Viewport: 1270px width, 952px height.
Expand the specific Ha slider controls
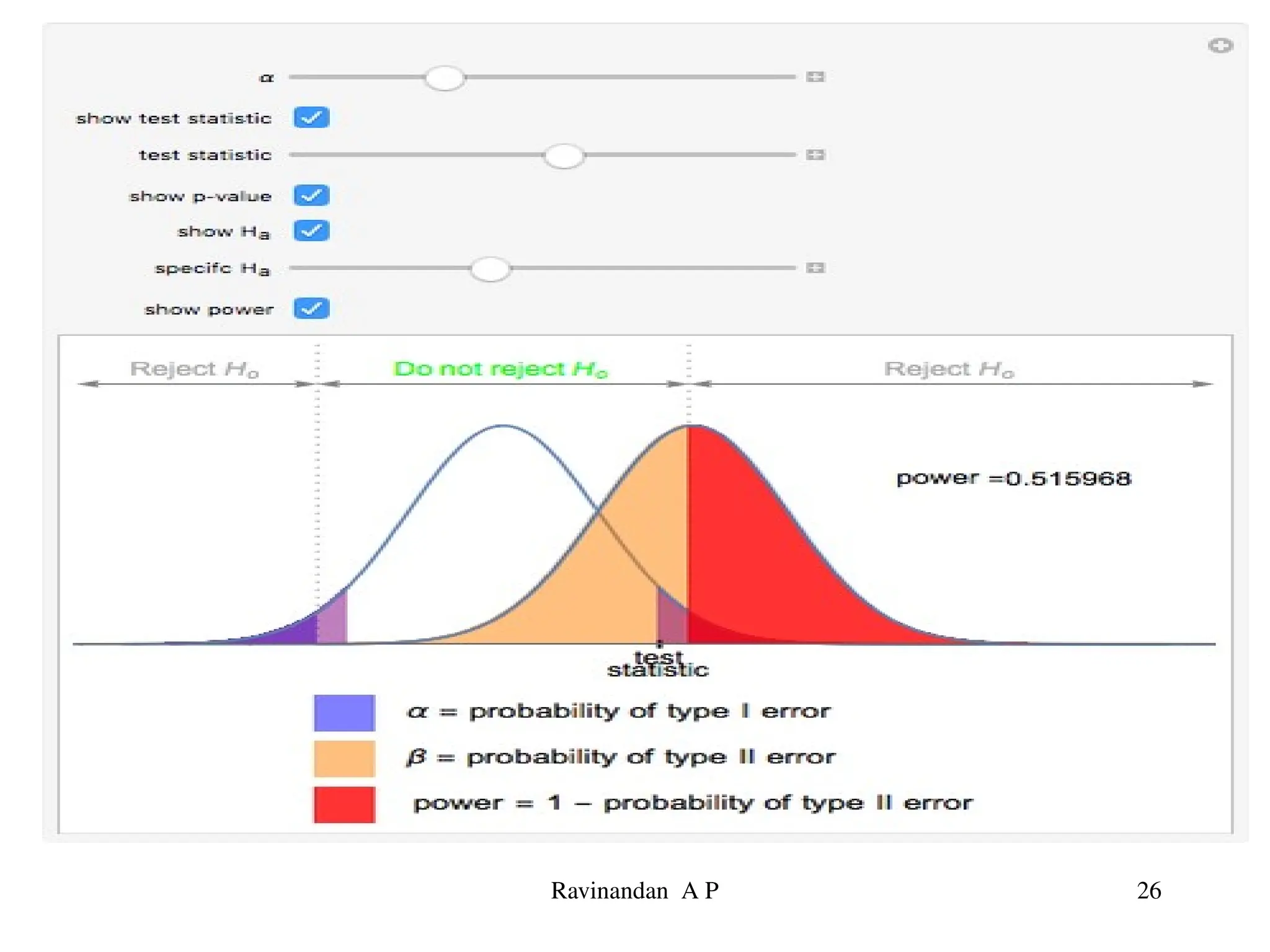[815, 268]
